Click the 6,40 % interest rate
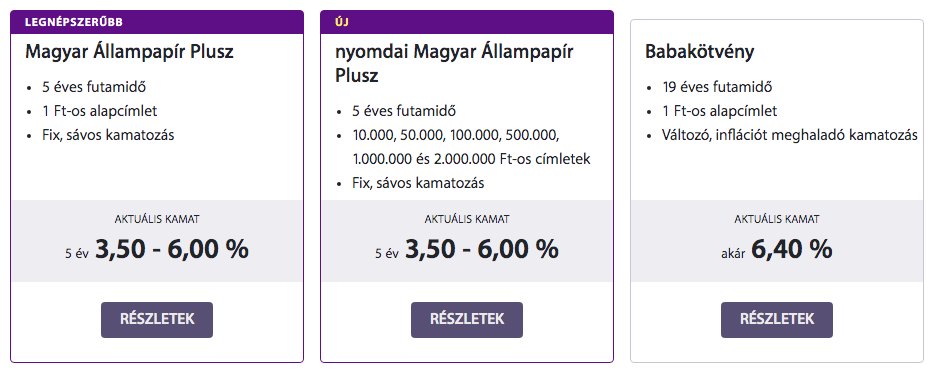Screen dimensions: 933x373 pos(791,250)
